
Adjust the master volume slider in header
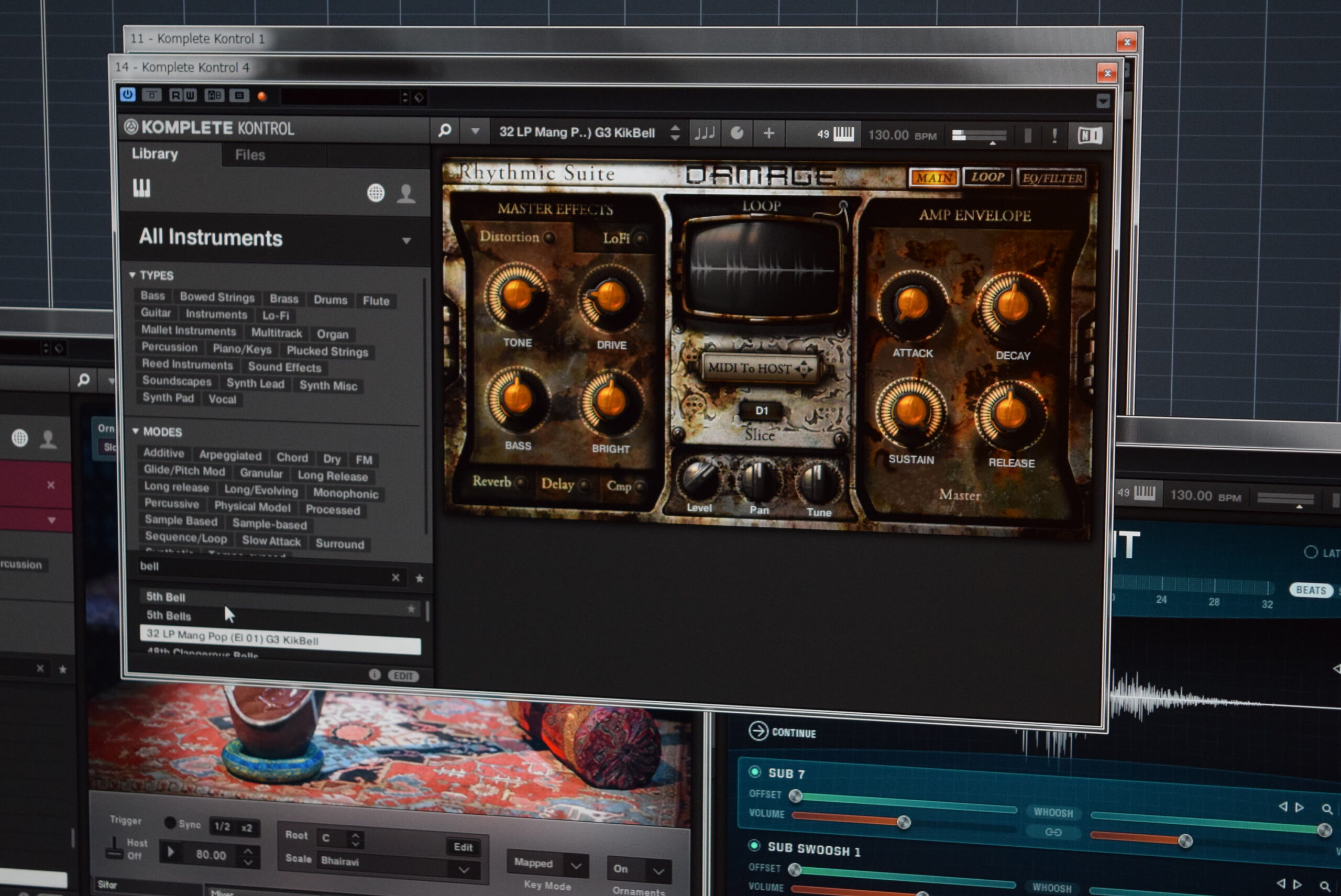(x=979, y=136)
